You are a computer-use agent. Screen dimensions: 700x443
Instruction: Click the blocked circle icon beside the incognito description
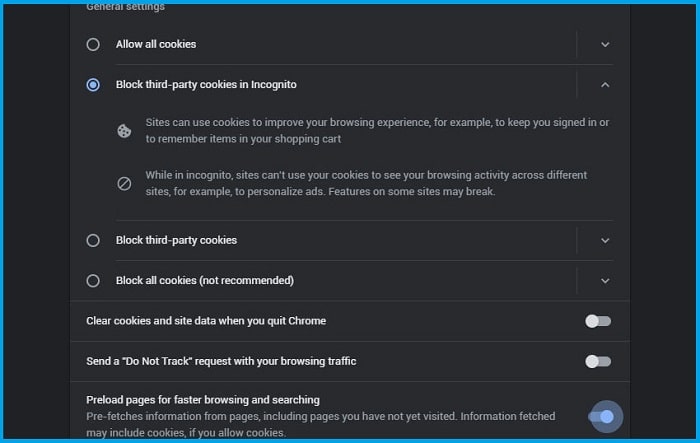(124, 184)
